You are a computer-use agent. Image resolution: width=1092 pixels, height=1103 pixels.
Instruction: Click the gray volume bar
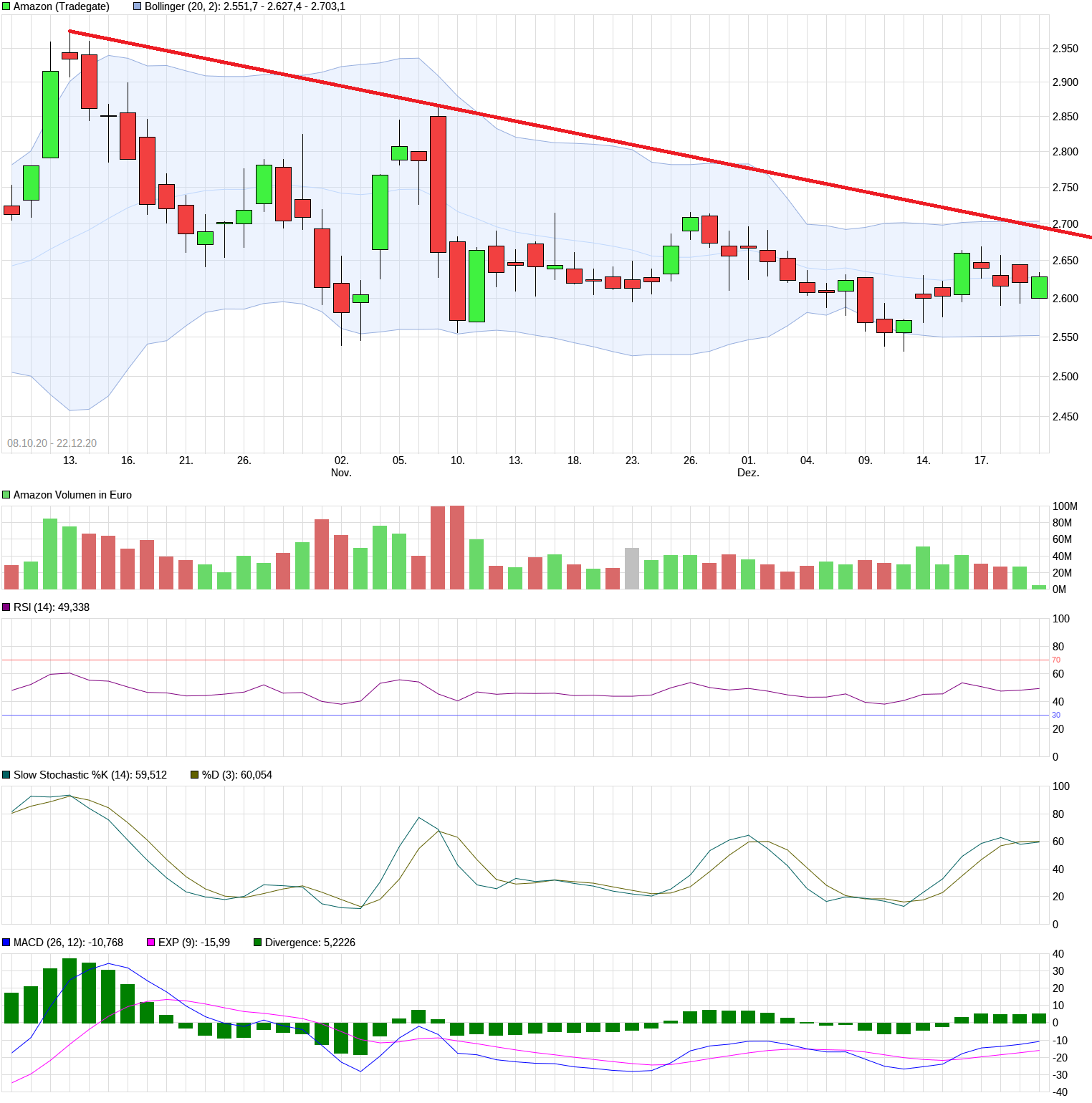coord(632,569)
